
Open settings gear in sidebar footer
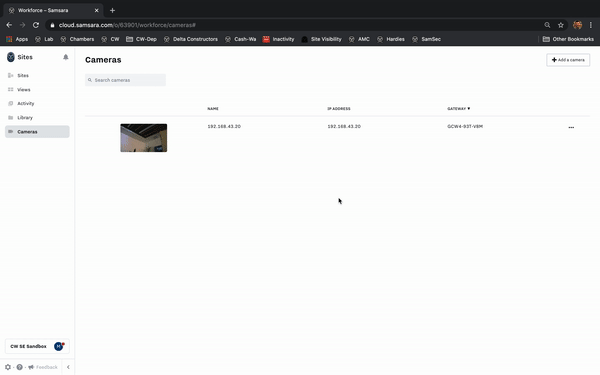tap(8, 367)
